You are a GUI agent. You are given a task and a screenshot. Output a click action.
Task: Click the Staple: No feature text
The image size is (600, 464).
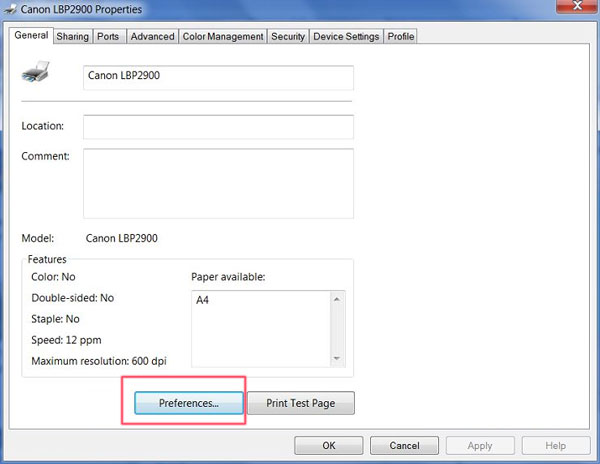click(55, 319)
